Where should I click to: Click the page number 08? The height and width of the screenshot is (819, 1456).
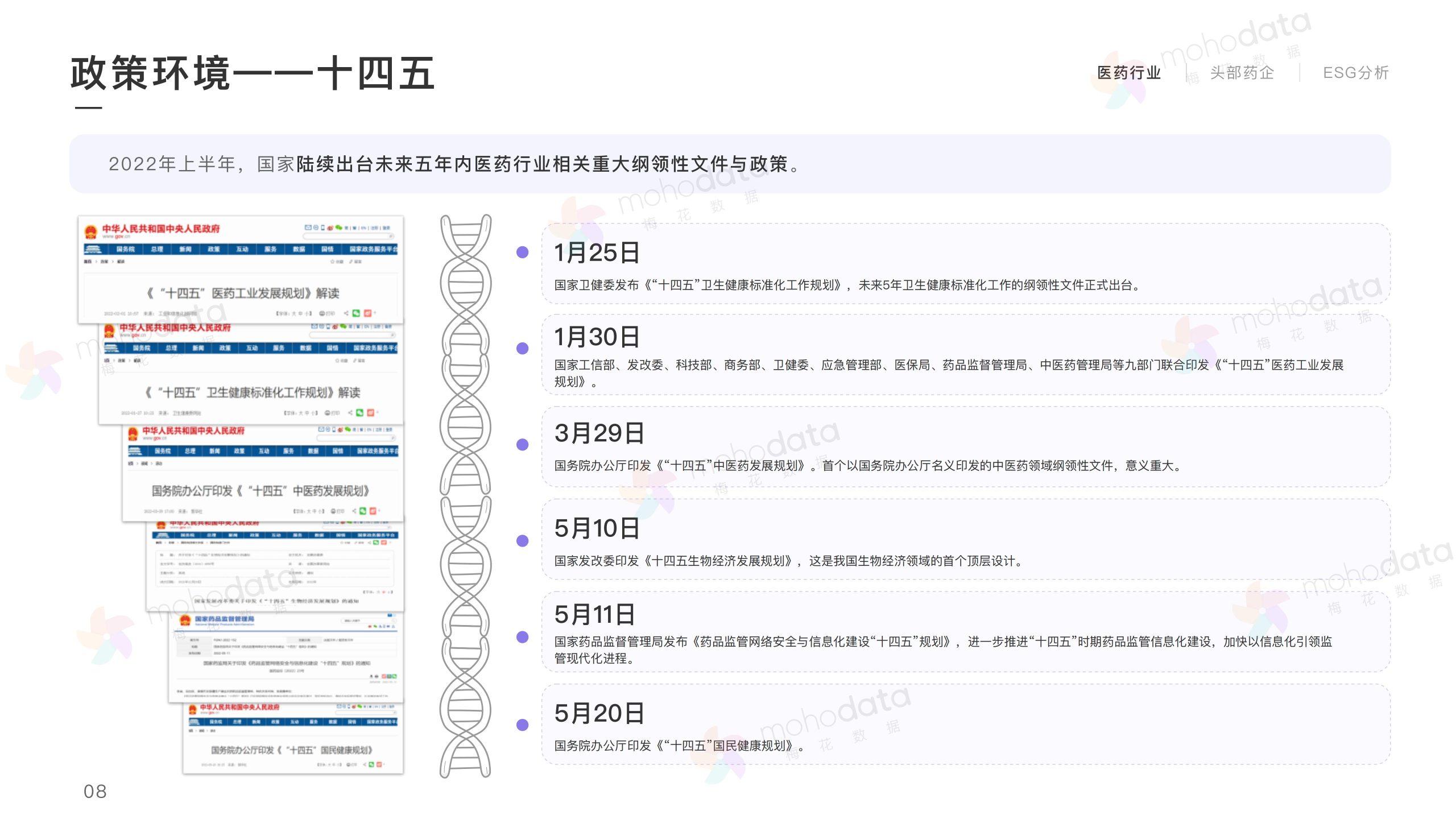tap(95, 791)
